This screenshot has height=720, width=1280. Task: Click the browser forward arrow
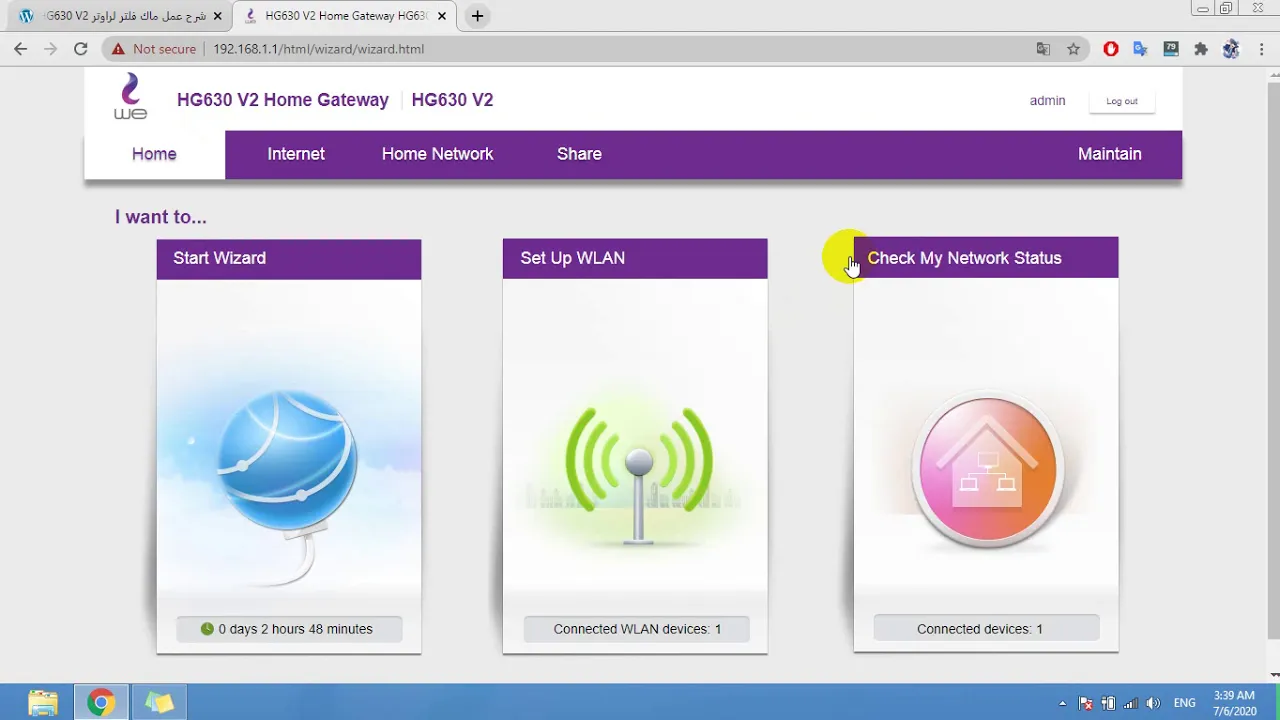pyautogui.click(x=51, y=49)
